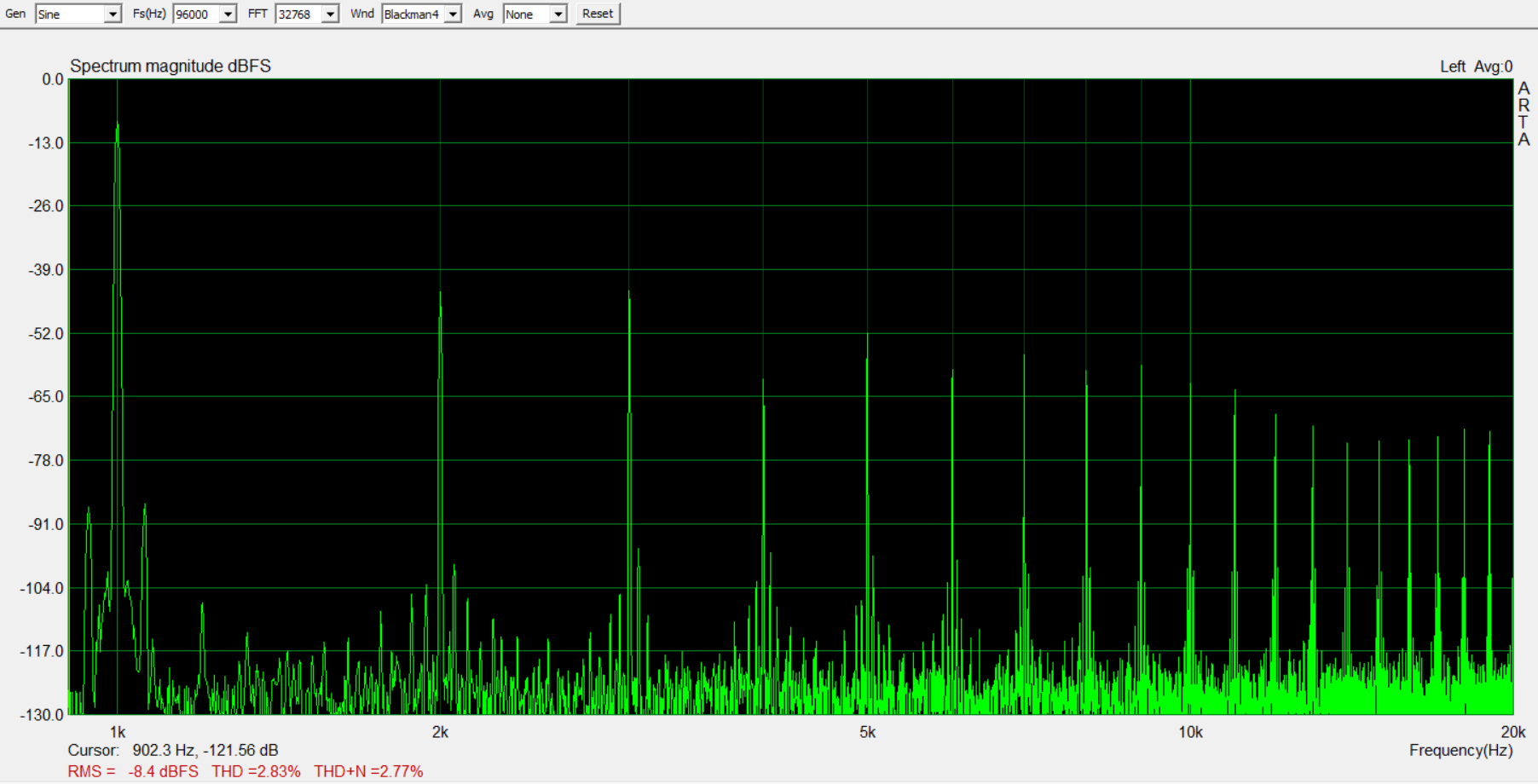Click the 2 kHz second harmonic peak

(x=440, y=294)
